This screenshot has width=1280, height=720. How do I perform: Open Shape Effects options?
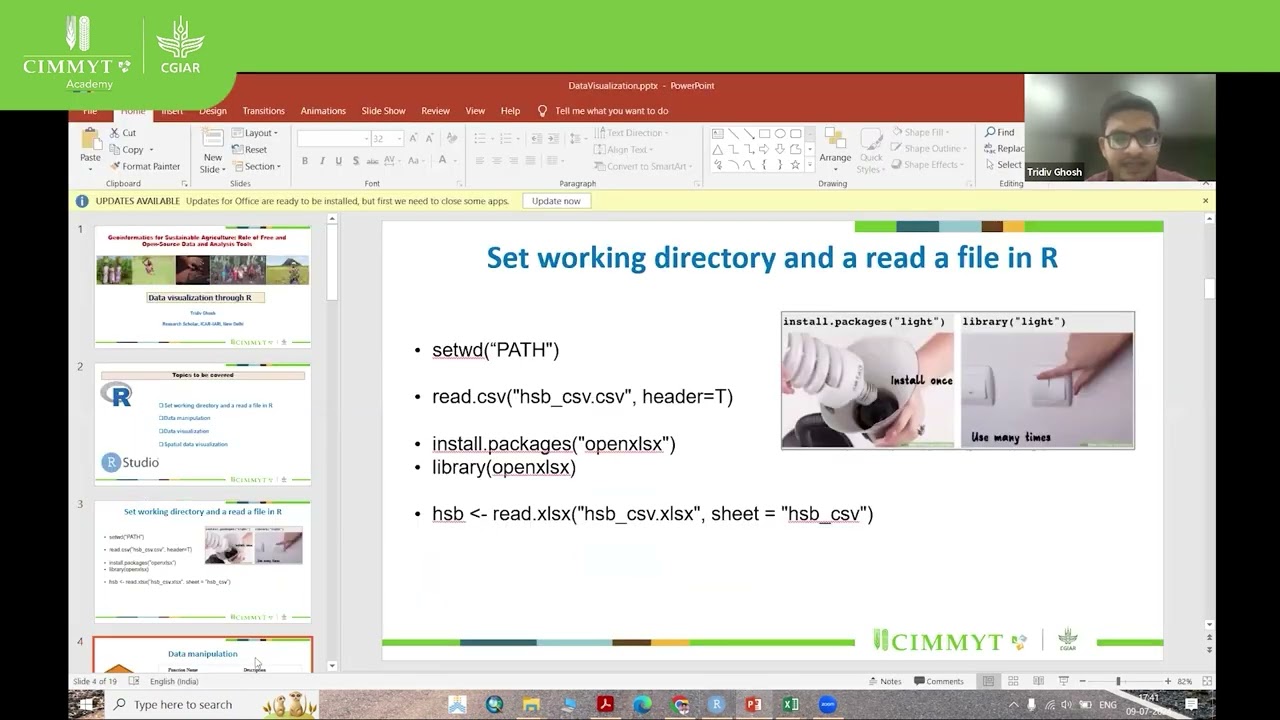(x=927, y=165)
